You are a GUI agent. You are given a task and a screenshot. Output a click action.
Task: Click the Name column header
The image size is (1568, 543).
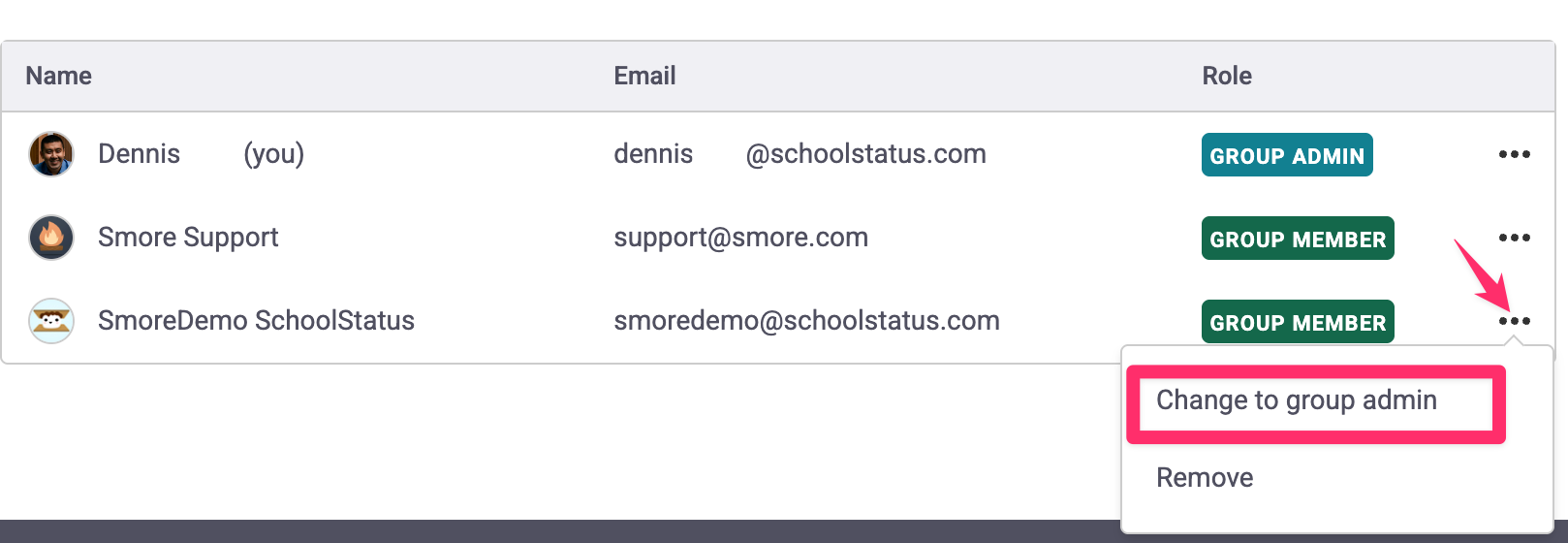(58, 76)
